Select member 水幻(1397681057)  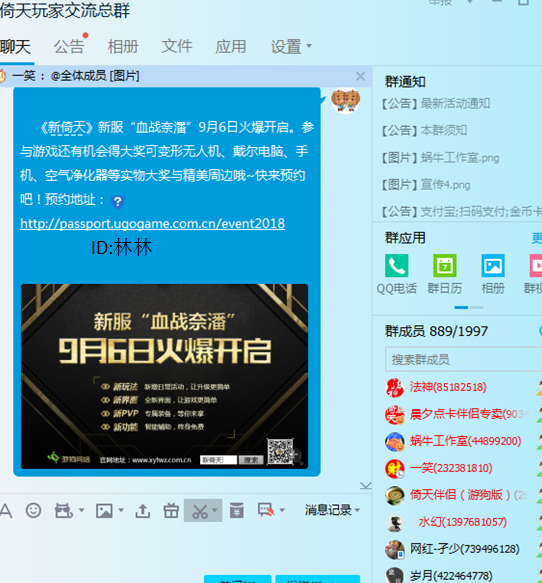point(462,522)
